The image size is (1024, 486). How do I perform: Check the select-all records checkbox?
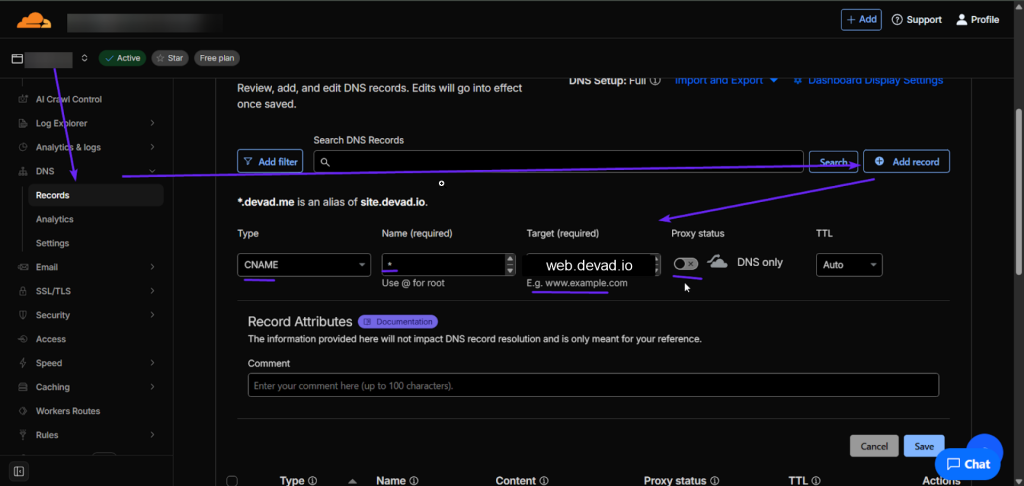[x=232, y=481]
